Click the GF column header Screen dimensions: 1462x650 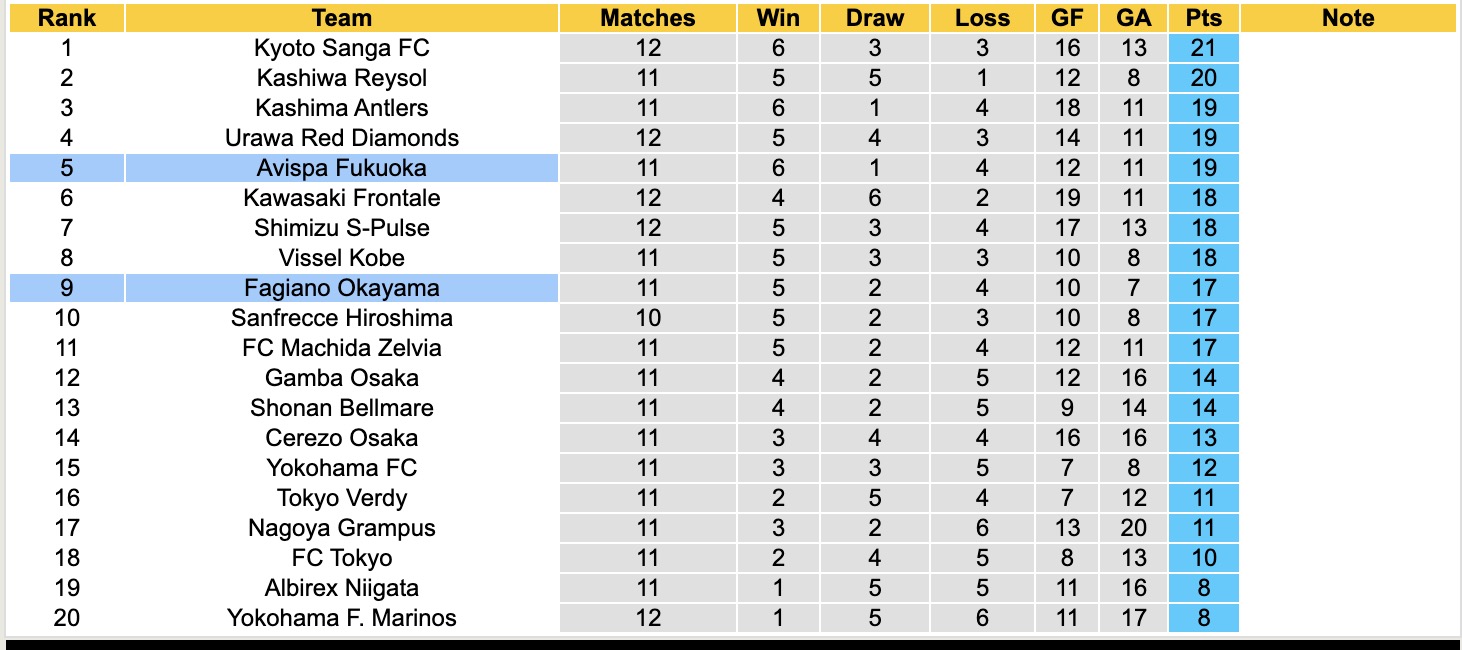[1067, 18]
